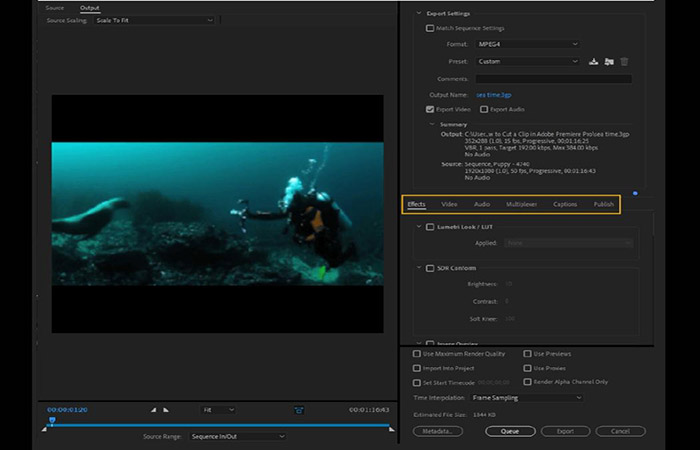Uncheck the Export Video checkbox
This screenshot has height=450, width=700.
430,109
